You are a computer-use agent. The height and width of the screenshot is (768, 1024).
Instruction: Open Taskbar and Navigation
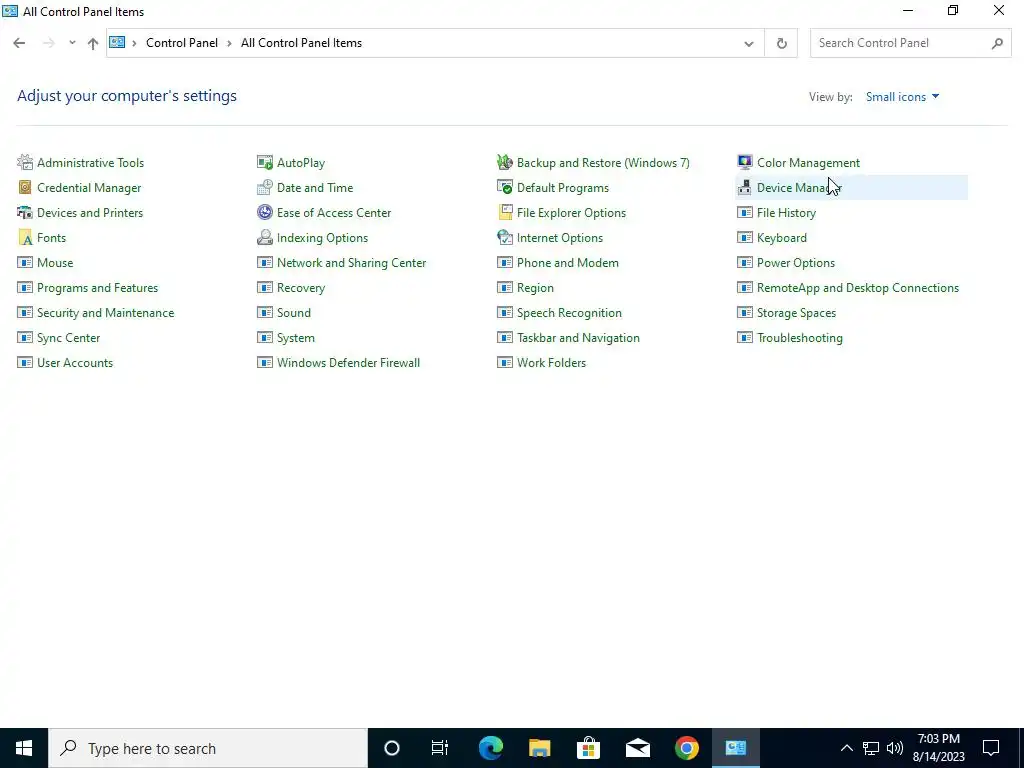coord(578,338)
